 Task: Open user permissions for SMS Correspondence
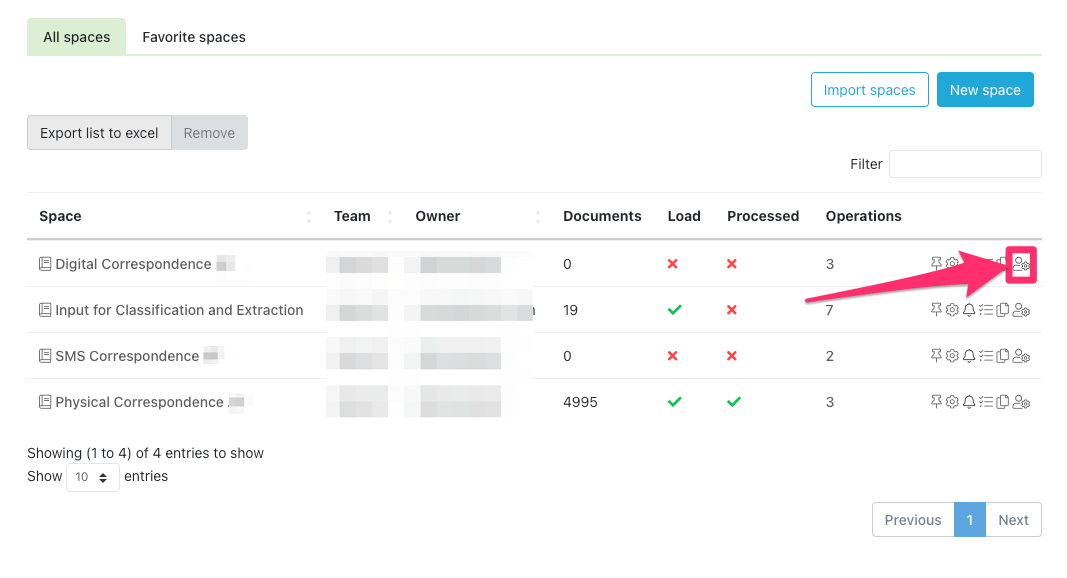pos(1021,356)
